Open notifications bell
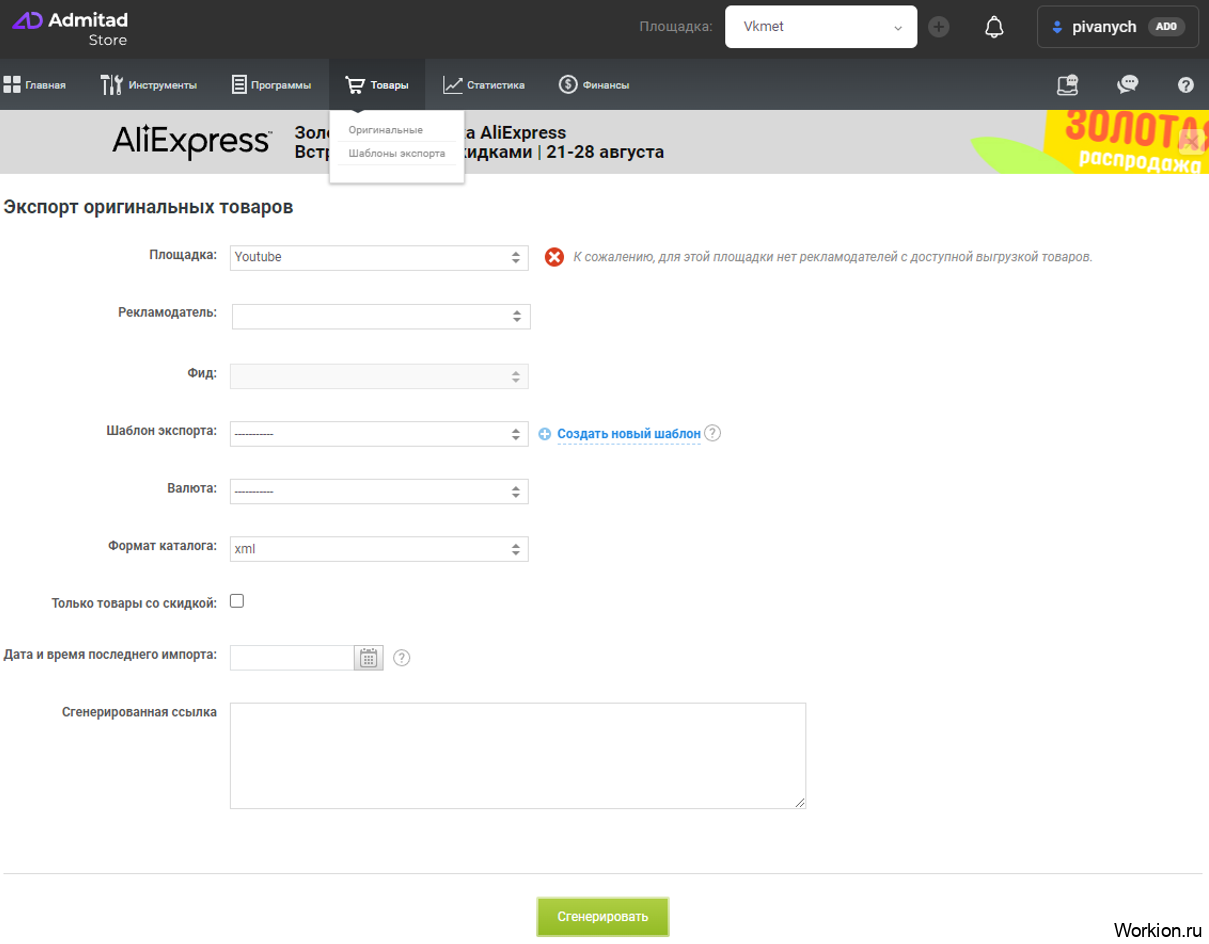Image resolution: width=1209 pixels, height=944 pixels. (994, 27)
